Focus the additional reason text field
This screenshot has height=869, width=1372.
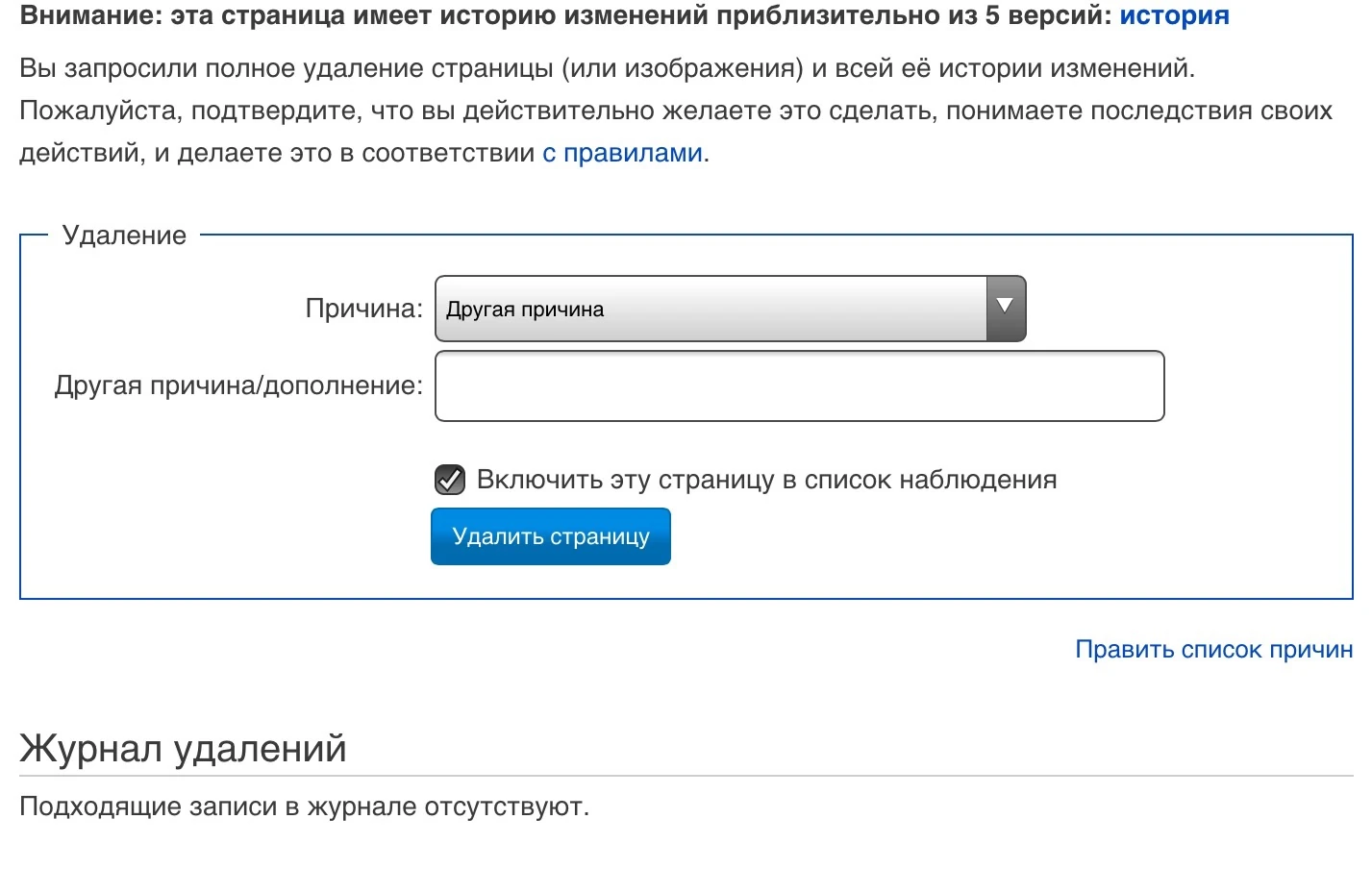point(799,385)
